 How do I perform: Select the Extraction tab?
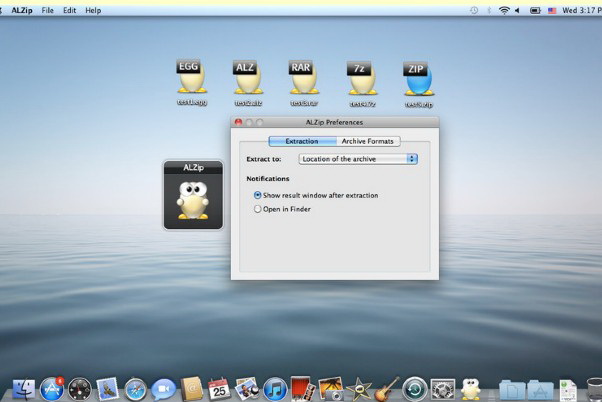coord(302,141)
